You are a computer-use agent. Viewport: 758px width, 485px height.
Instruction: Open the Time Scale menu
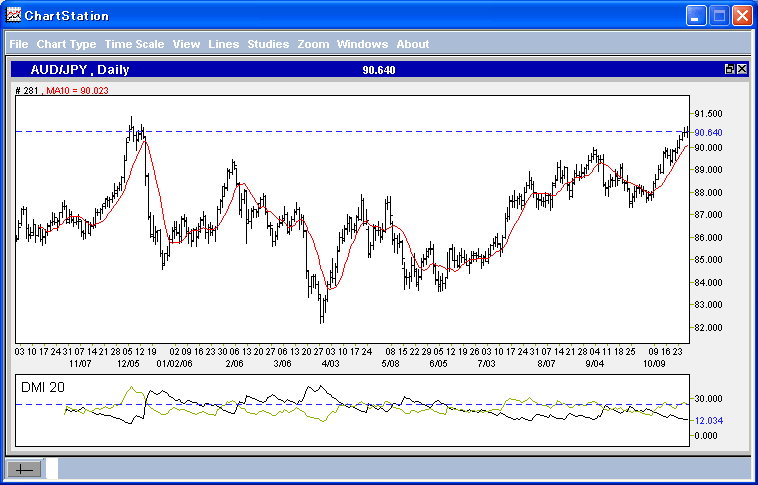coord(134,44)
